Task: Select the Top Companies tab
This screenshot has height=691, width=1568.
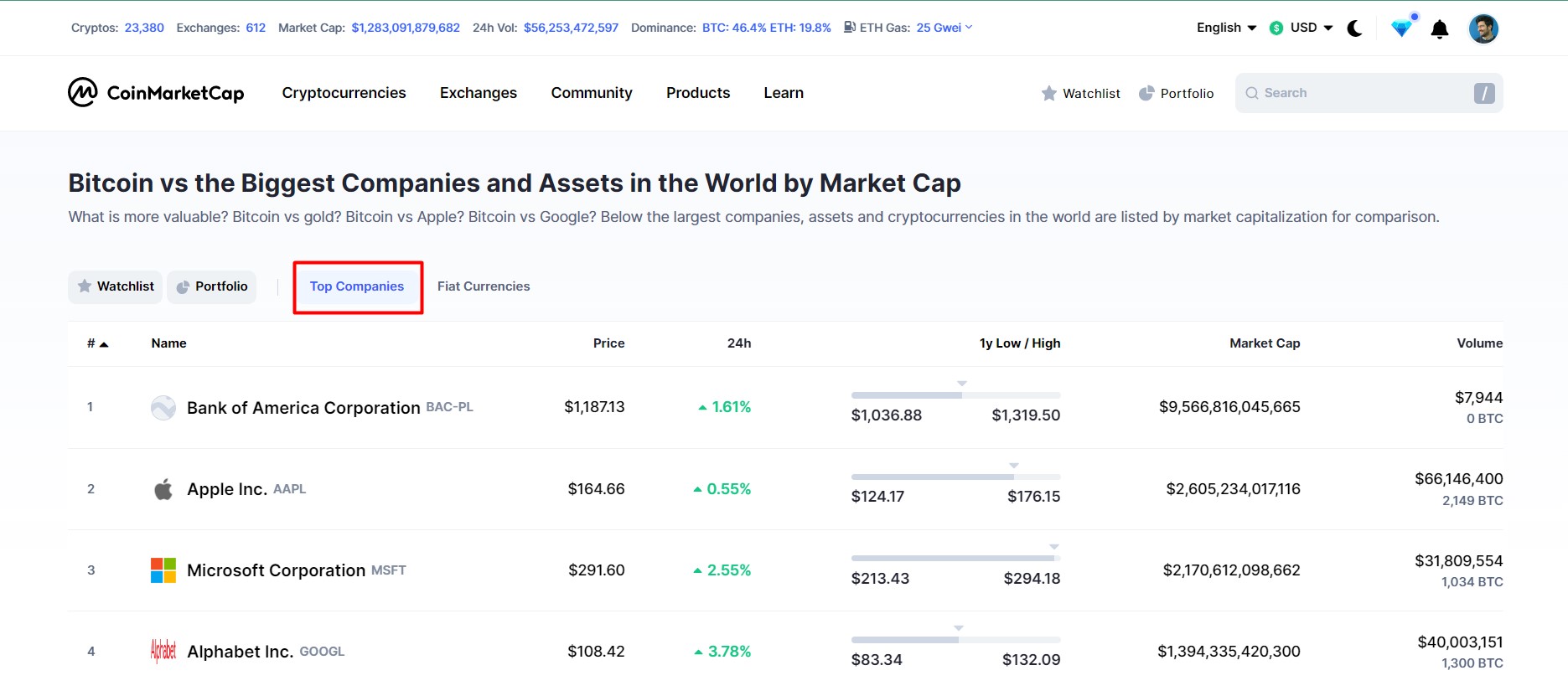Action: click(357, 286)
